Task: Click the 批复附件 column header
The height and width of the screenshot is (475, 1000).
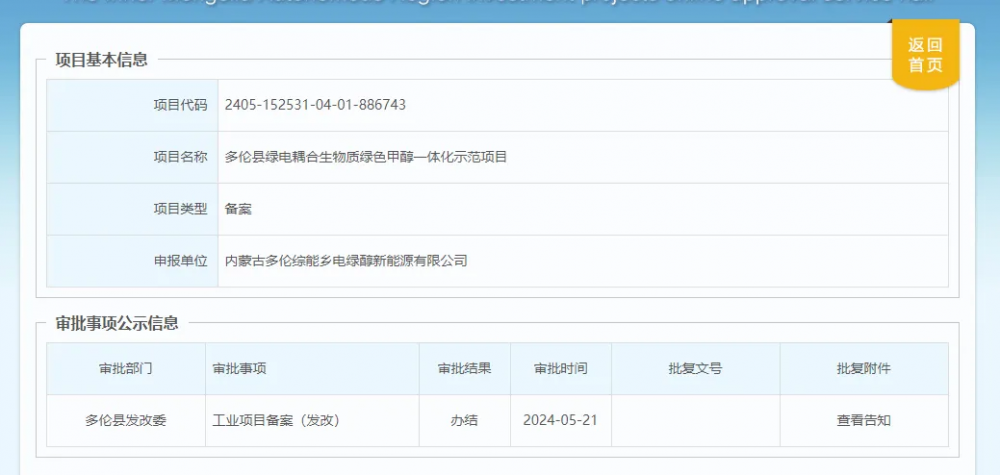Action: [x=863, y=368]
